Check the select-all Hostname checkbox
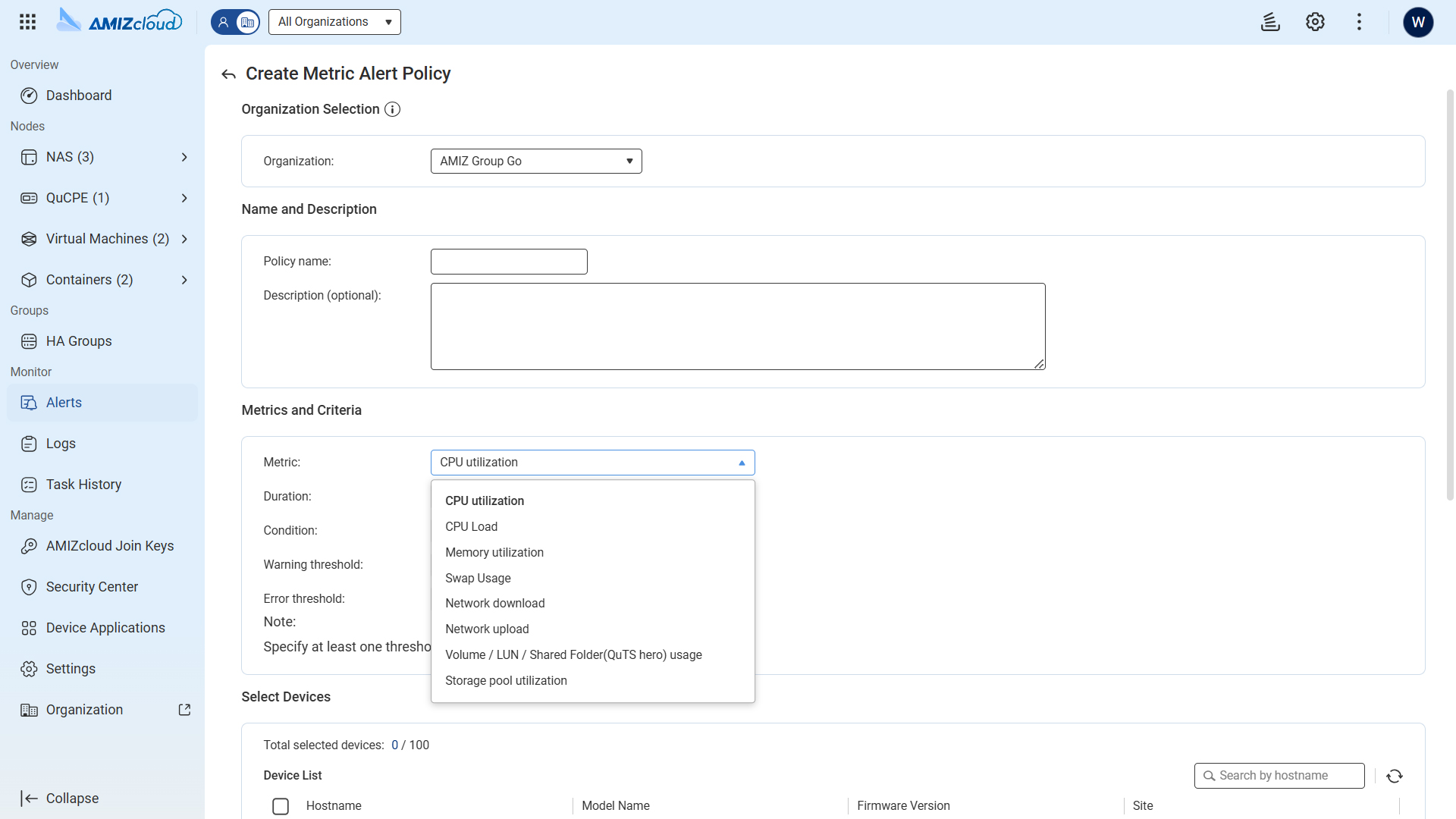Screen dimensions: 1456x819 [281, 806]
